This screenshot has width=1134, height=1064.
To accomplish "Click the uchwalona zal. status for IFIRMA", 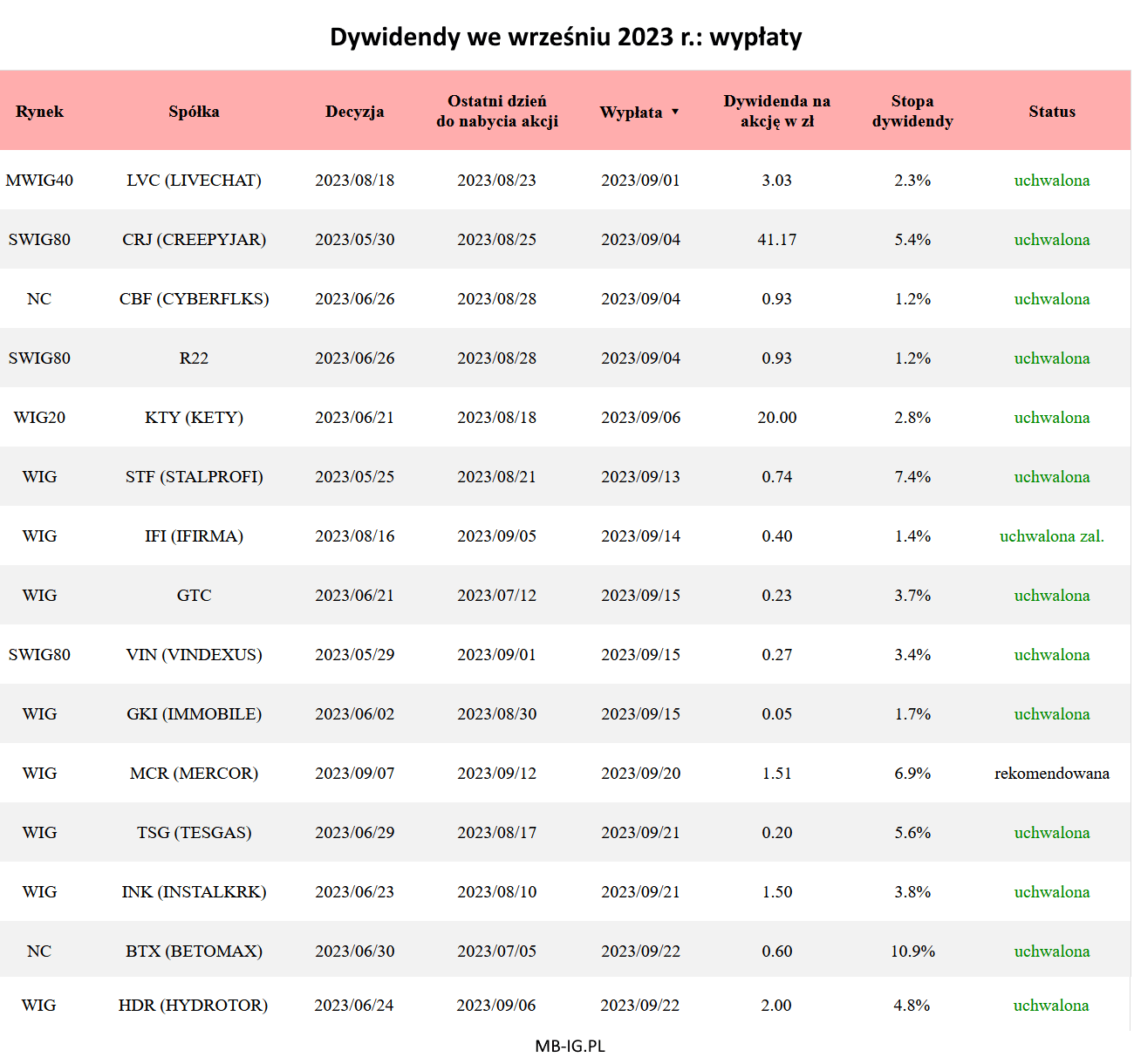I will [1051, 536].
